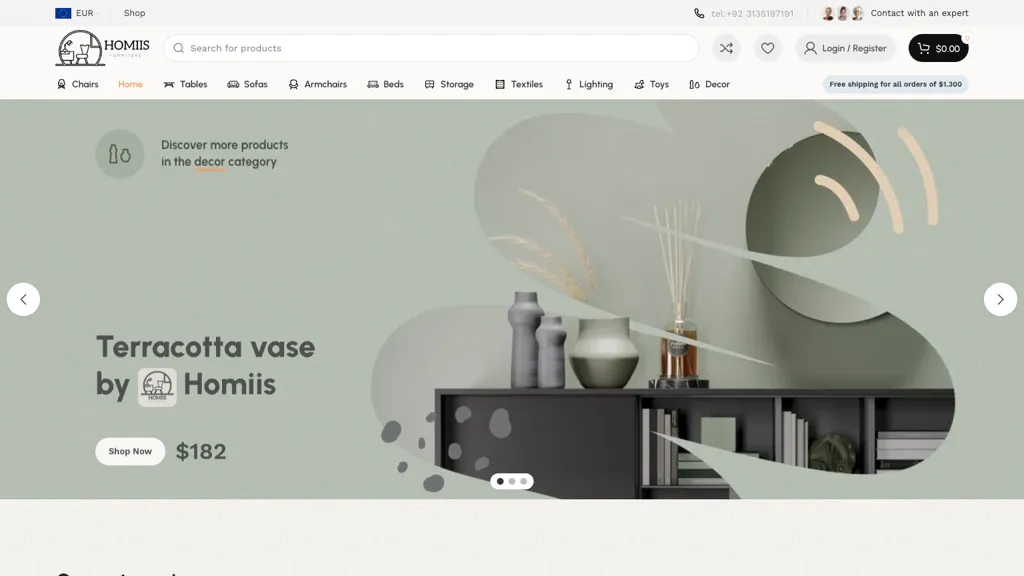Click the Beds category icon
The height and width of the screenshot is (576, 1024).
coord(373,84)
